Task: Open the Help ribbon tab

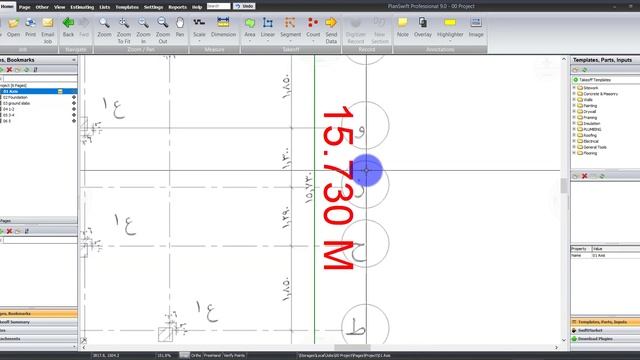Action: tap(197, 7)
